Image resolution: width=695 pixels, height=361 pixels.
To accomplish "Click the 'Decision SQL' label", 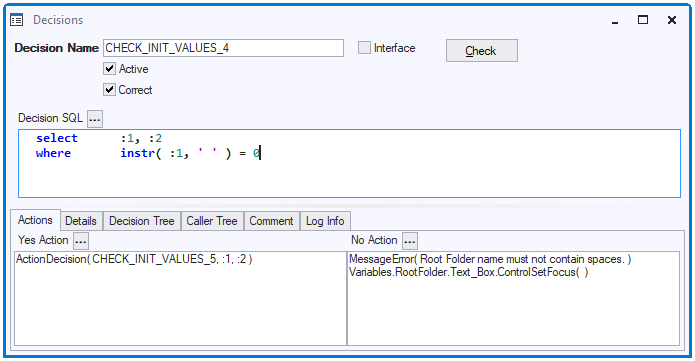I will click(50, 118).
